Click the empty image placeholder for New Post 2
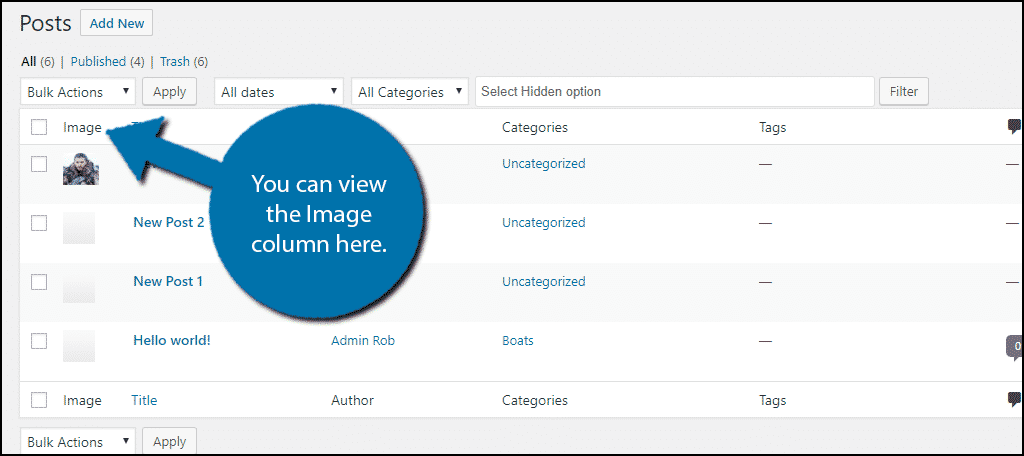 click(79, 227)
